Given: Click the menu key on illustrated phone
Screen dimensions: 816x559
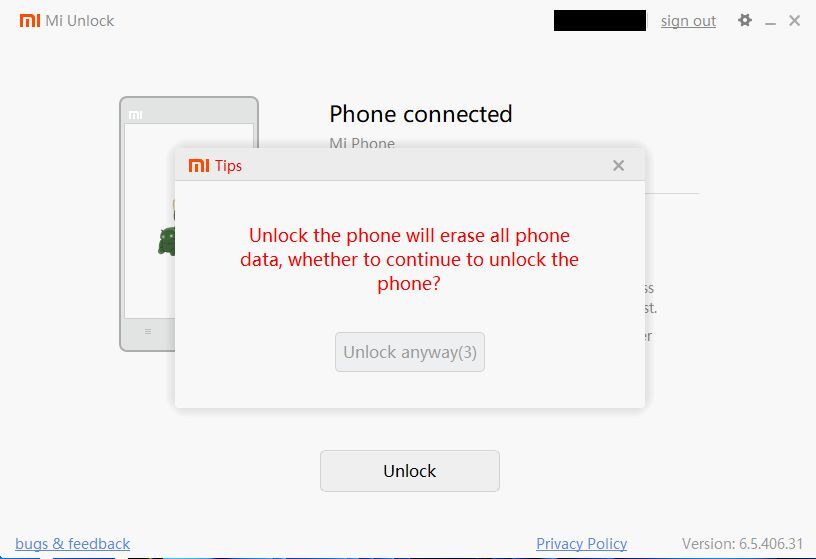Looking at the screenshot, I should coord(148,332).
